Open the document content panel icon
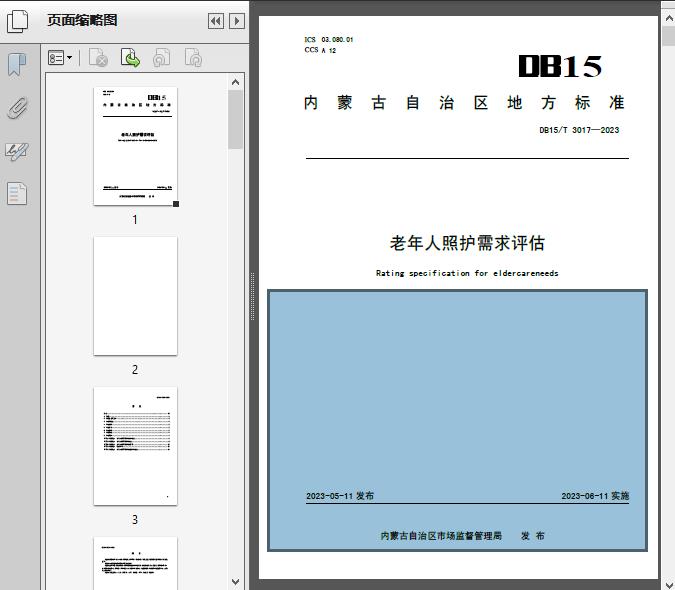The height and width of the screenshot is (590, 675). (17, 194)
